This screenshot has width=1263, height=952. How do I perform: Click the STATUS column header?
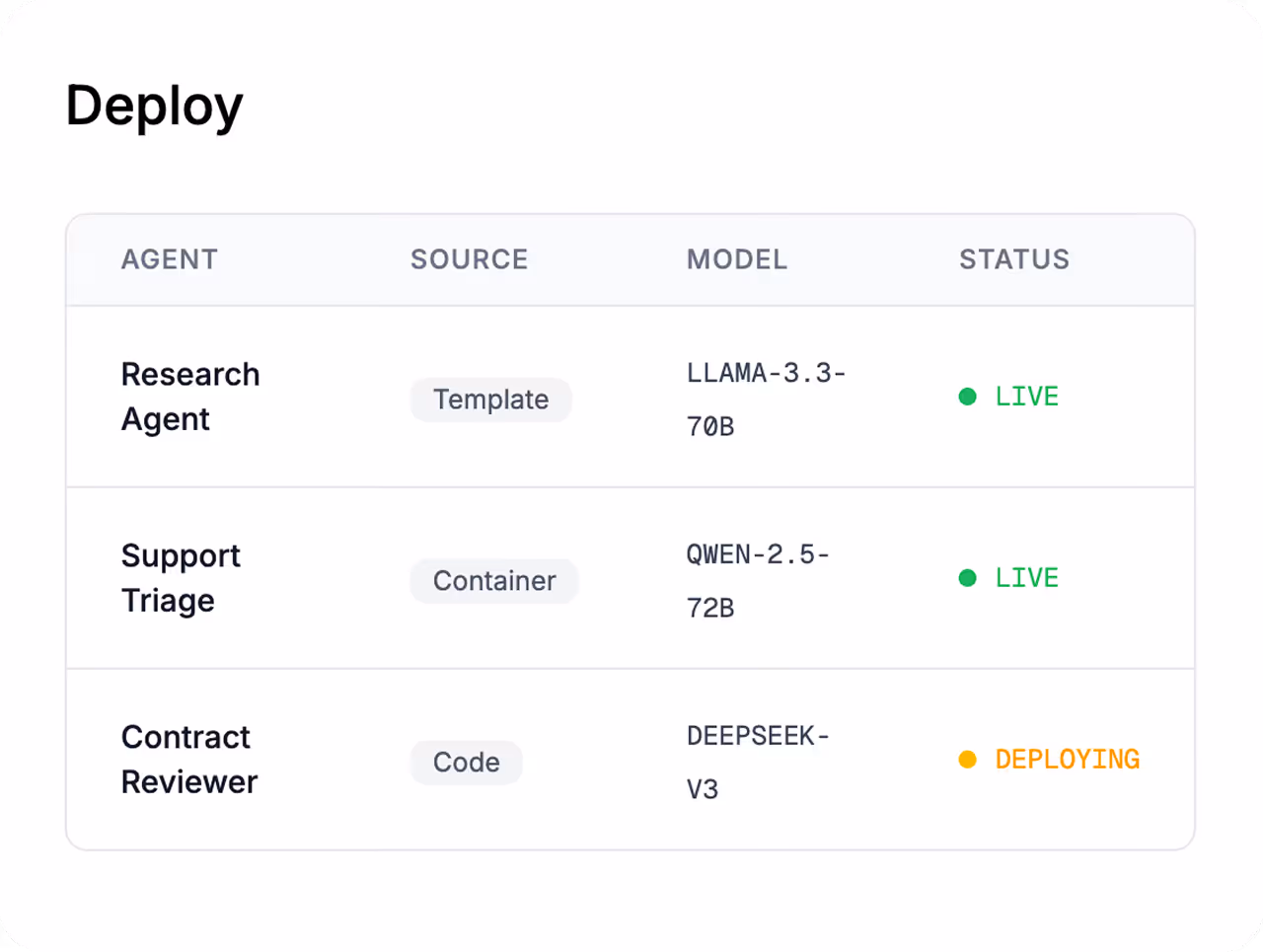1013,259
